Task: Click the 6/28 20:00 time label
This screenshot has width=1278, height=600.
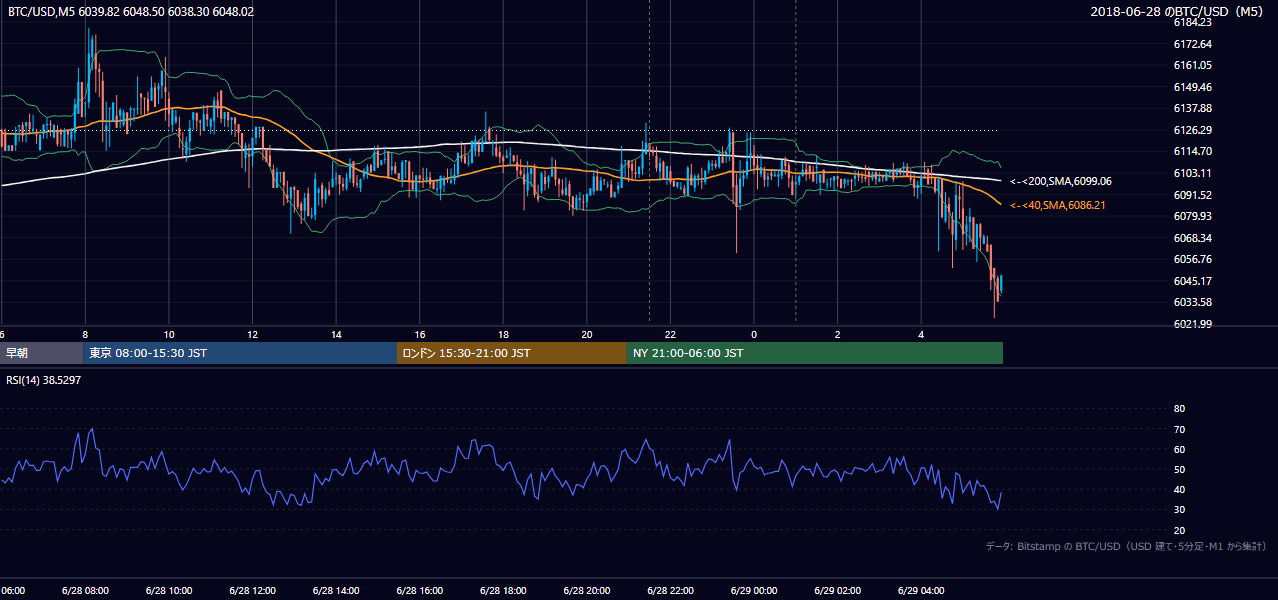Action: 586,591
